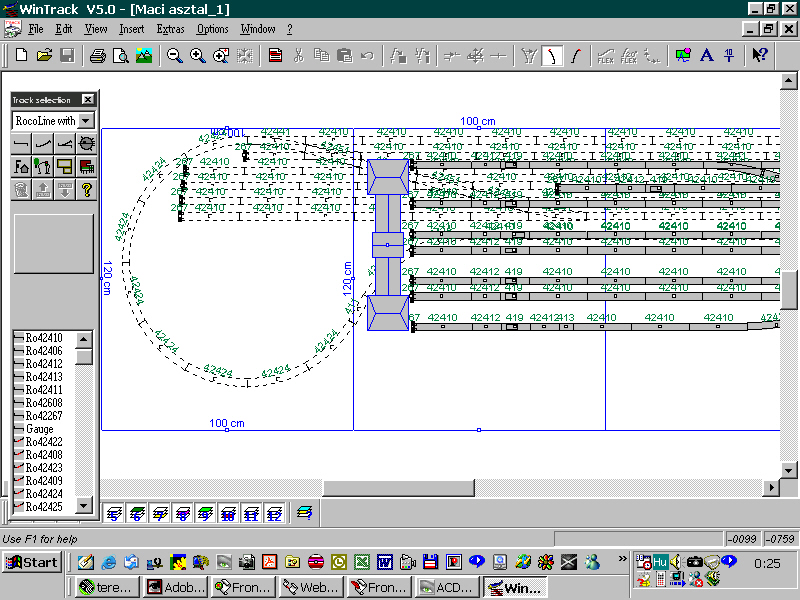Click the track list scroll down arrow
This screenshot has width=800, height=600.
[83, 505]
